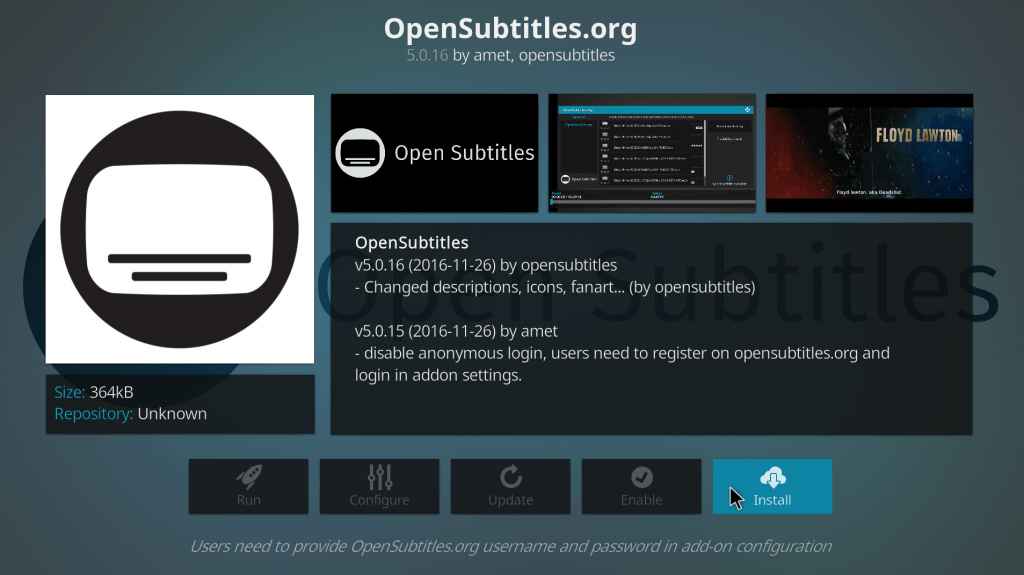The width and height of the screenshot is (1024, 575).
Task: Click the large OpenSubtitles addon icon
Action: [x=180, y=229]
